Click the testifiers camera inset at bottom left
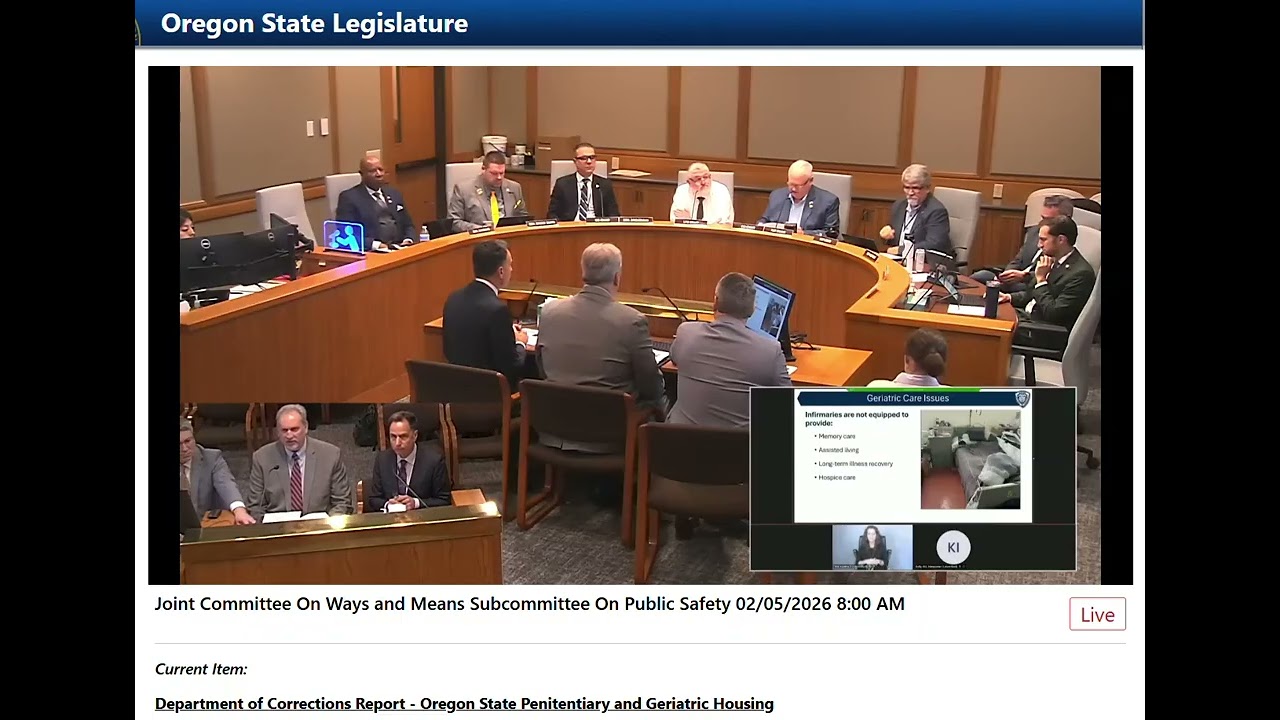This screenshot has width=1280, height=720. (x=340, y=494)
